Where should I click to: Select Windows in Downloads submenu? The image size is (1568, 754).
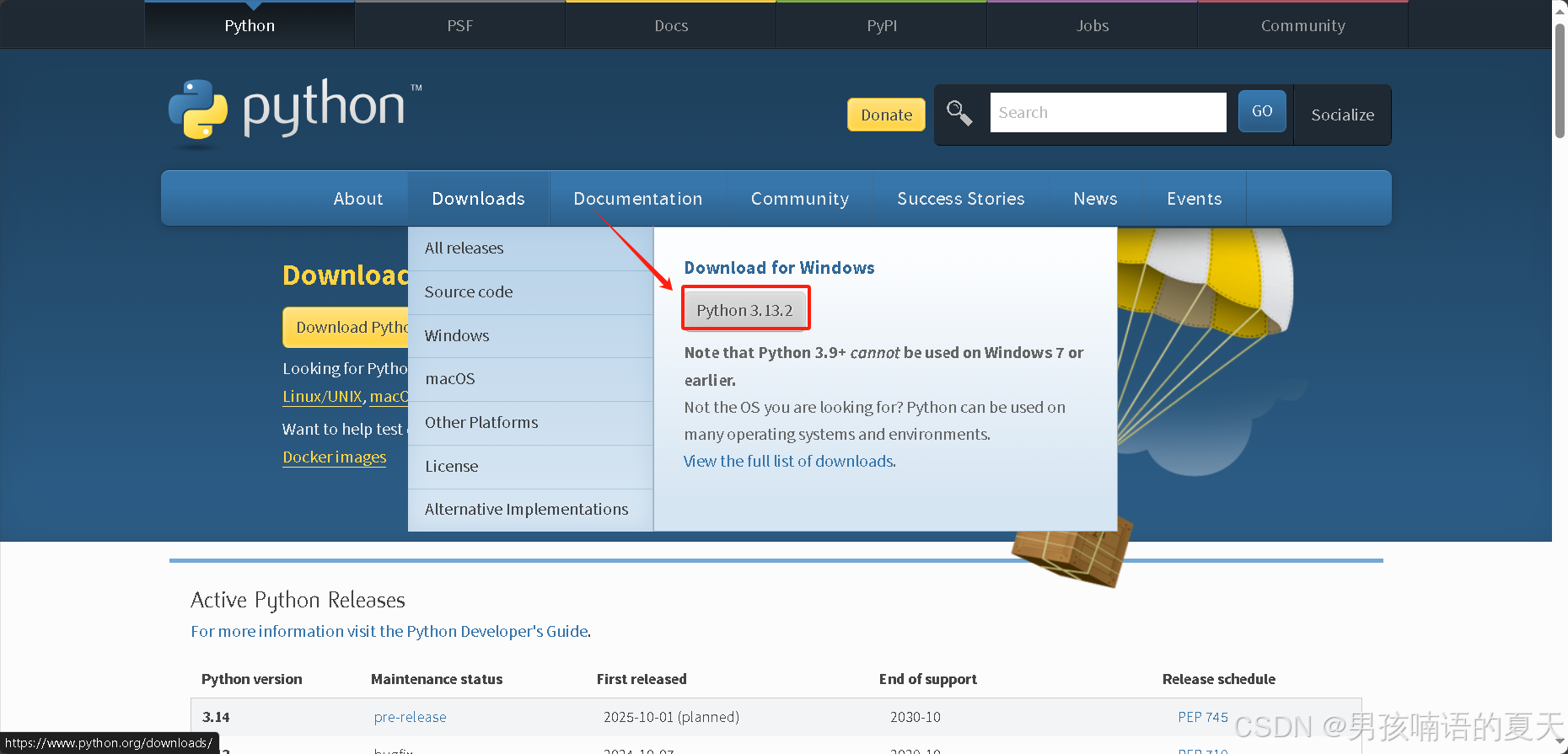530,336
